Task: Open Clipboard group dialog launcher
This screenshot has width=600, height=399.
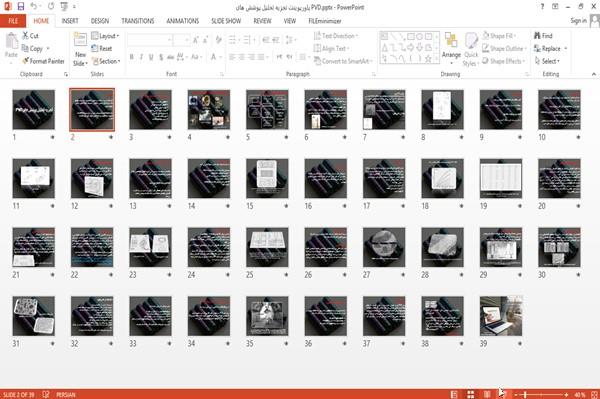Action: pyautogui.click(x=66, y=74)
